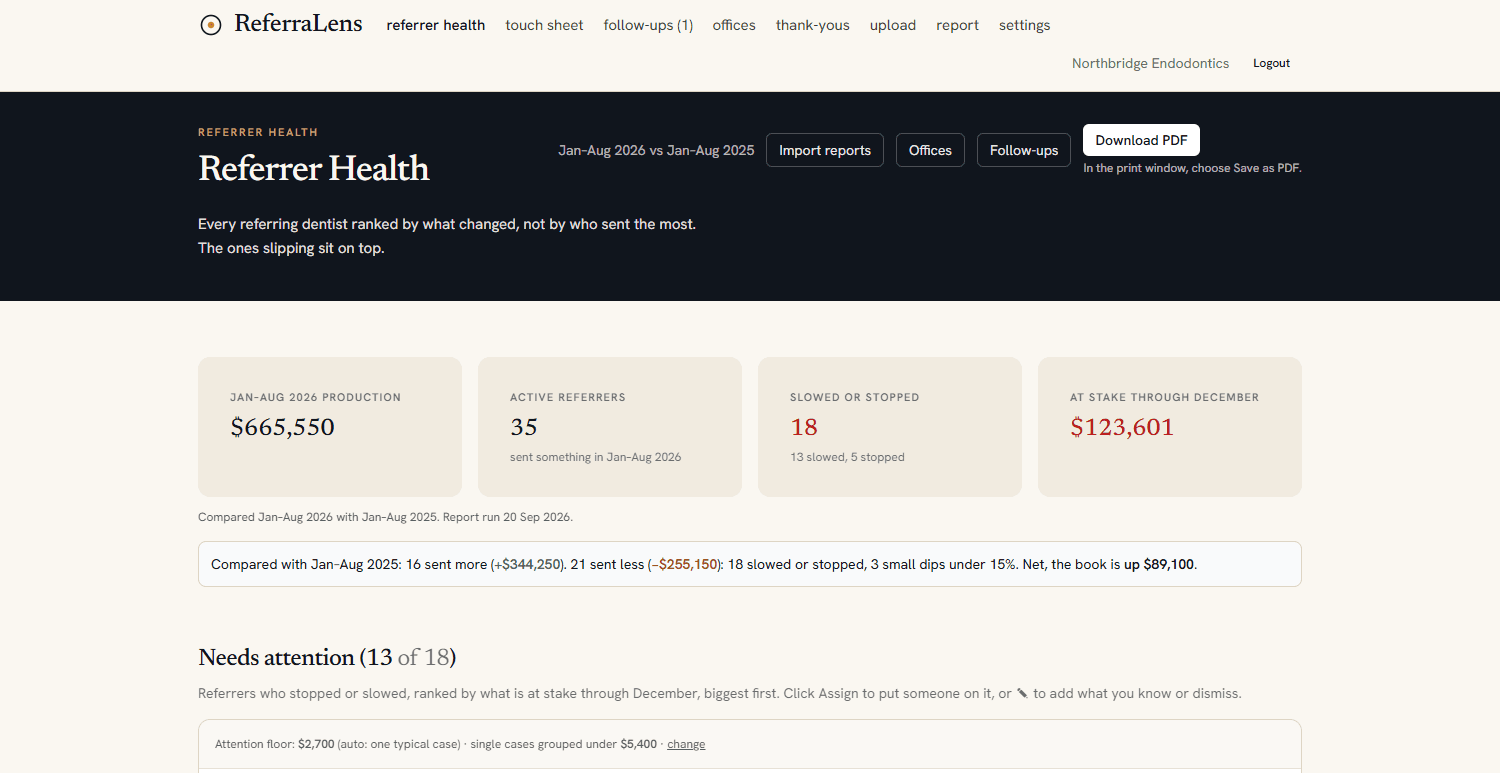Click the Follow-ups header button
Image resolution: width=1500 pixels, height=773 pixels.
coord(1024,150)
